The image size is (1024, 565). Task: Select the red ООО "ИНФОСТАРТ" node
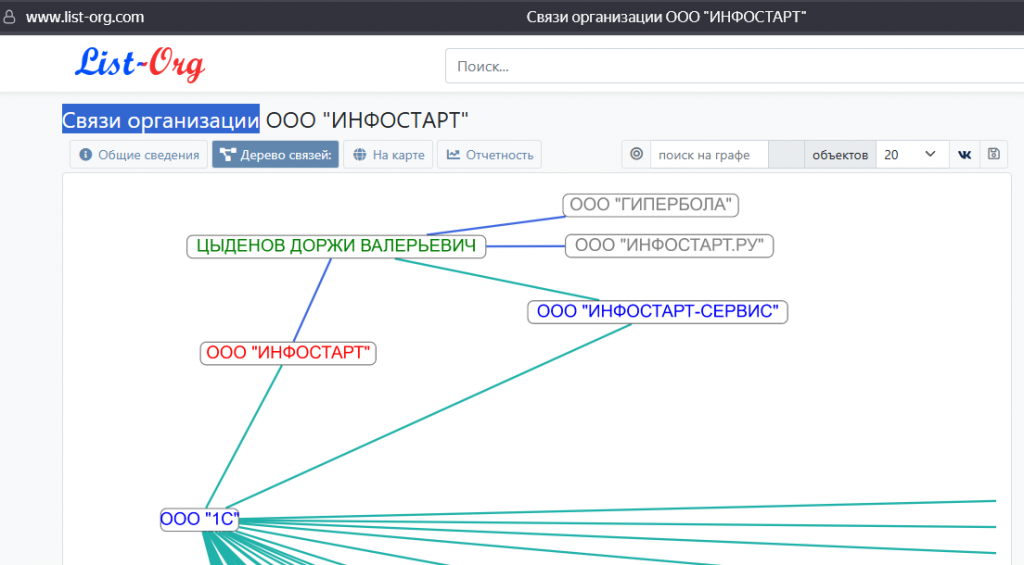[288, 353]
